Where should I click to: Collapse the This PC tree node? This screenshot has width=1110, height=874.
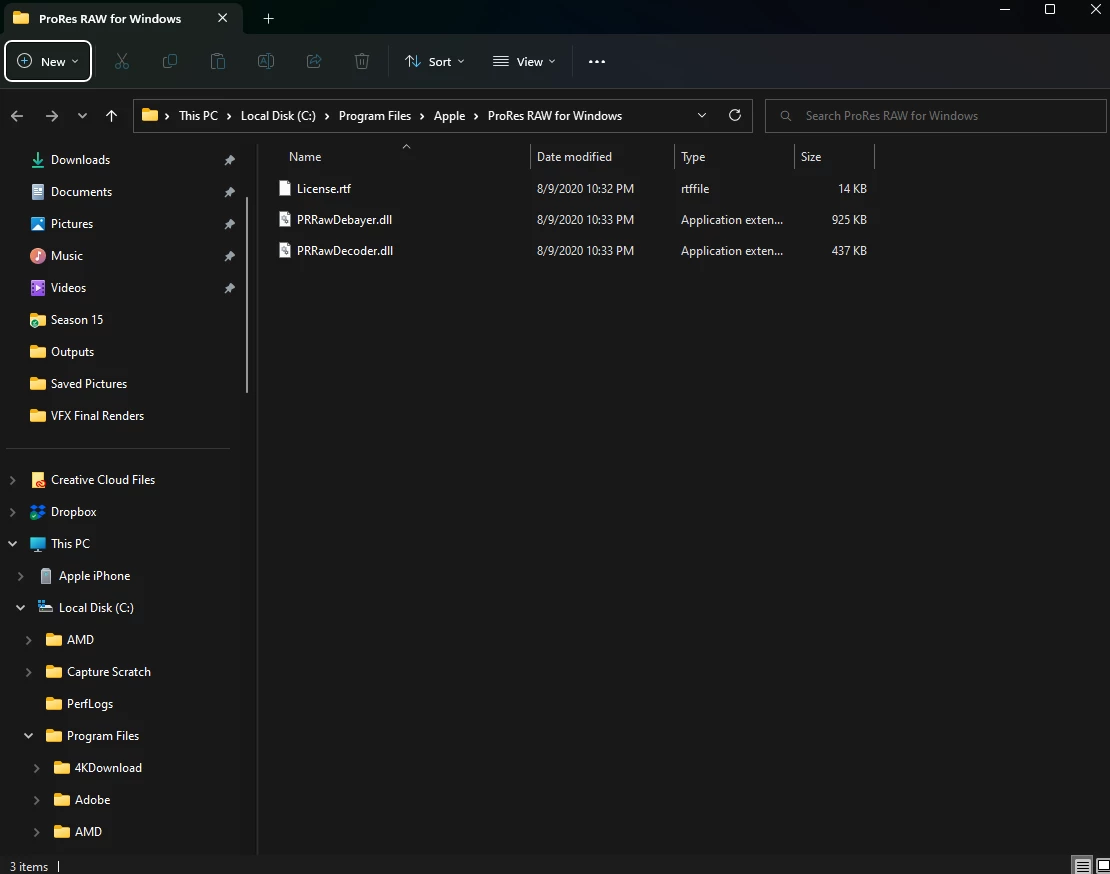13,544
